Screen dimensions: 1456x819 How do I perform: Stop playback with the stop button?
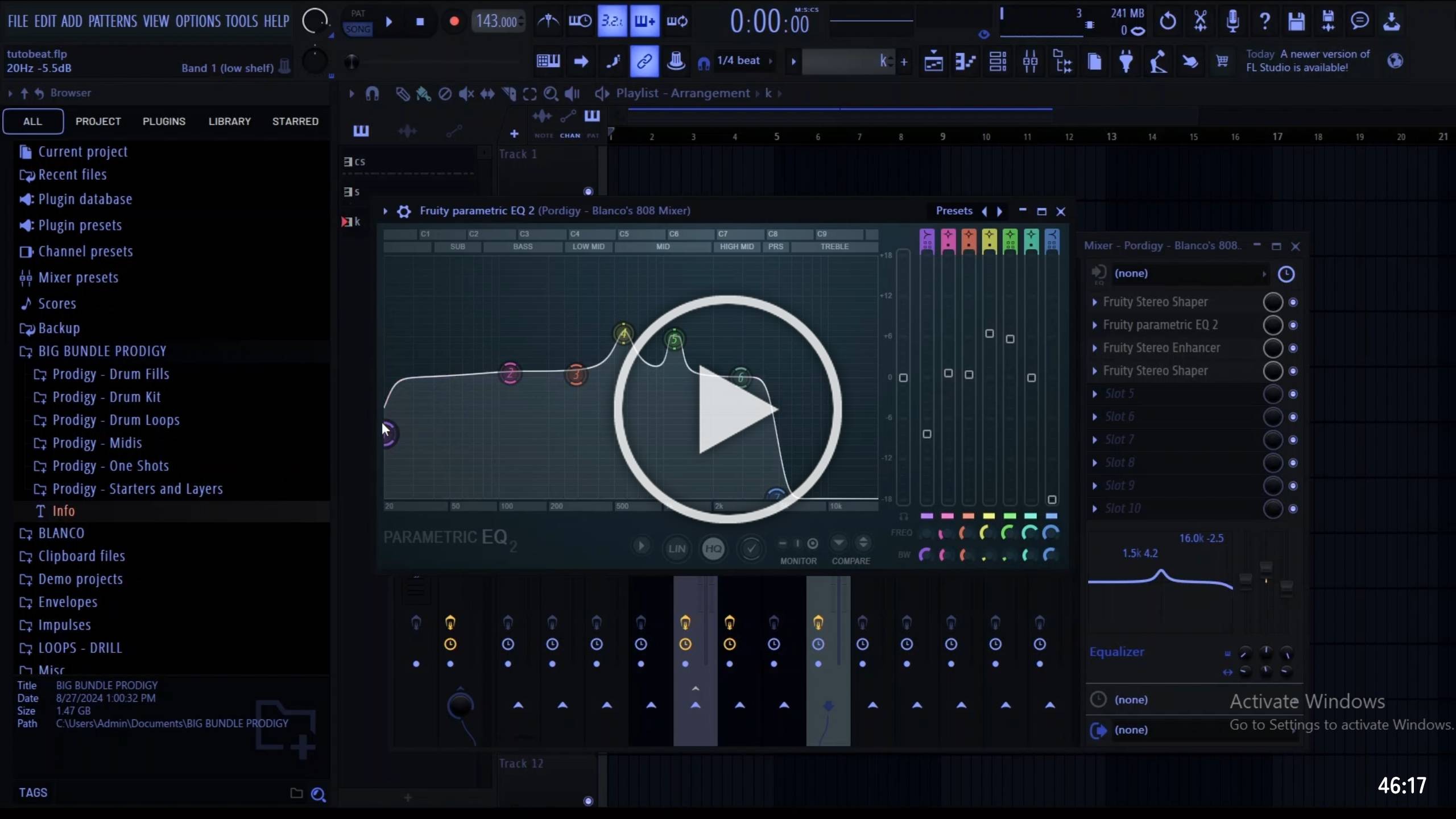(420, 22)
